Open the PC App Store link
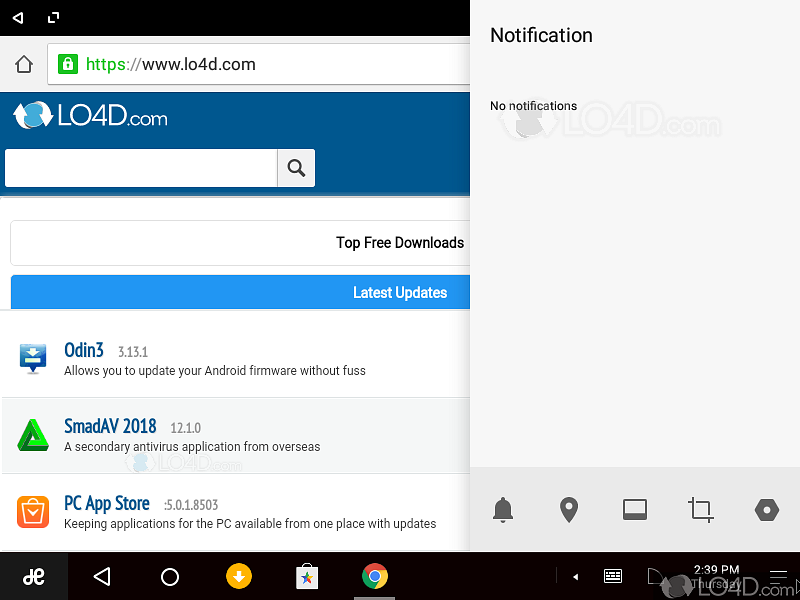This screenshot has width=800, height=600. click(x=107, y=504)
